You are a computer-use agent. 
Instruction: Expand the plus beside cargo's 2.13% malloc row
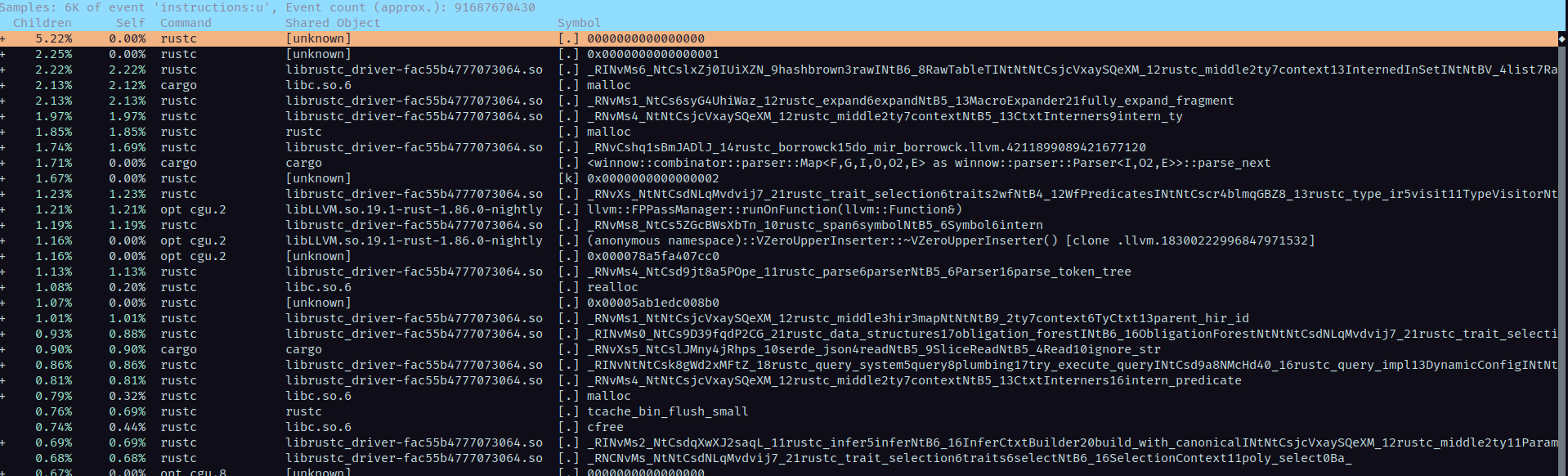[x=3, y=85]
